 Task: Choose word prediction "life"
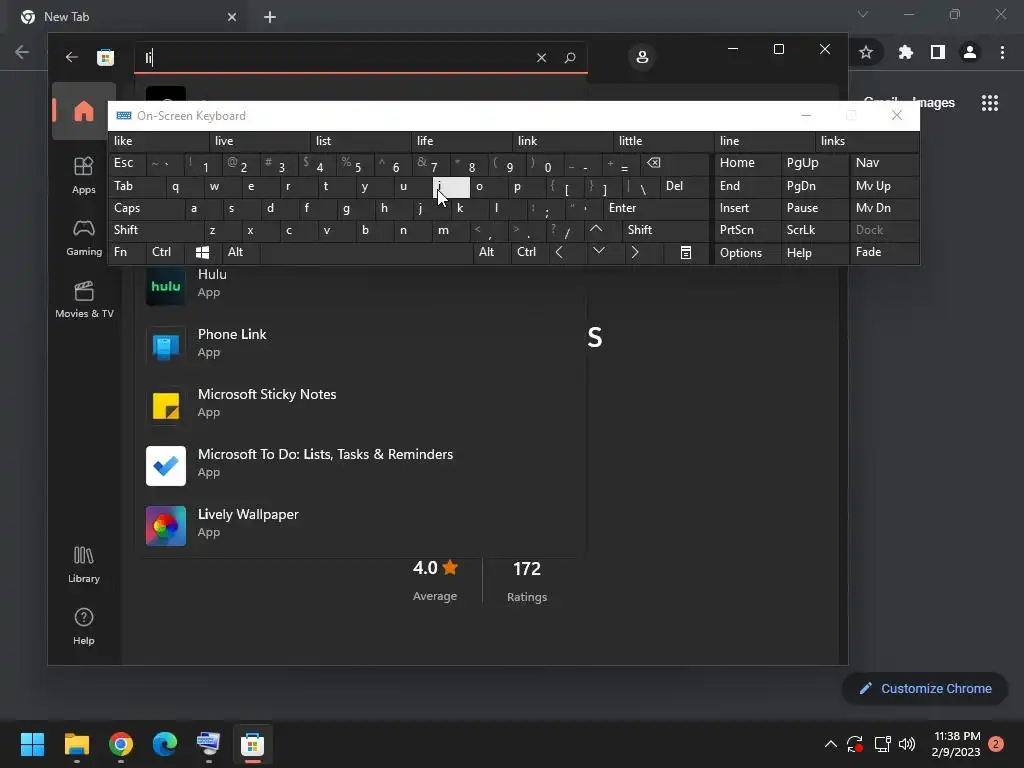(462, 141)
